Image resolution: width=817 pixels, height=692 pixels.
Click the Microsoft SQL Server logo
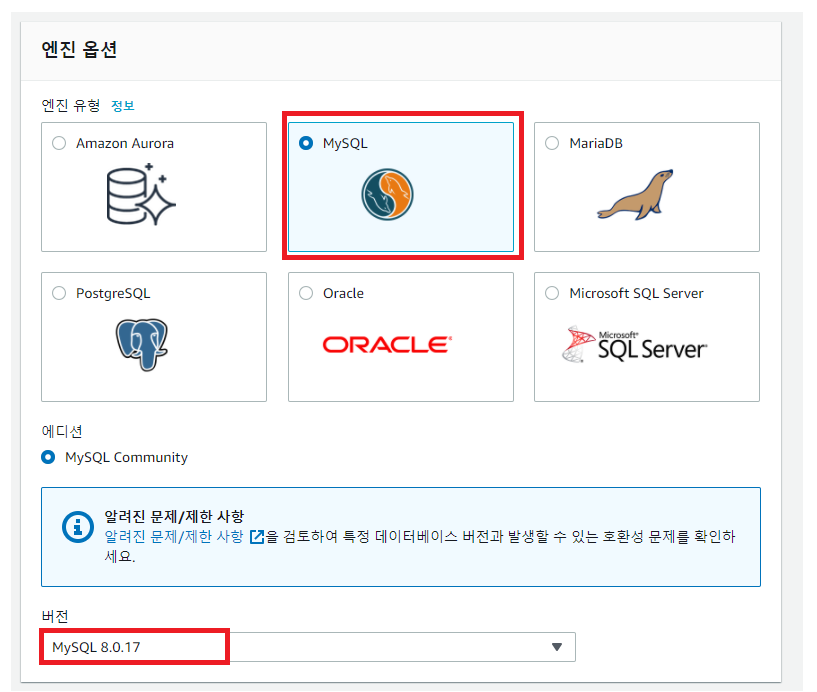tap(635, 344)
